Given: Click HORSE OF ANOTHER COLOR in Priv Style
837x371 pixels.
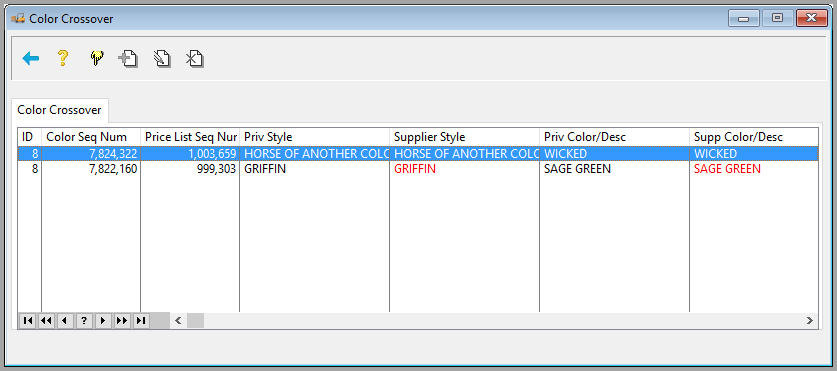Looking at the screenshot, I should [314, 154].
